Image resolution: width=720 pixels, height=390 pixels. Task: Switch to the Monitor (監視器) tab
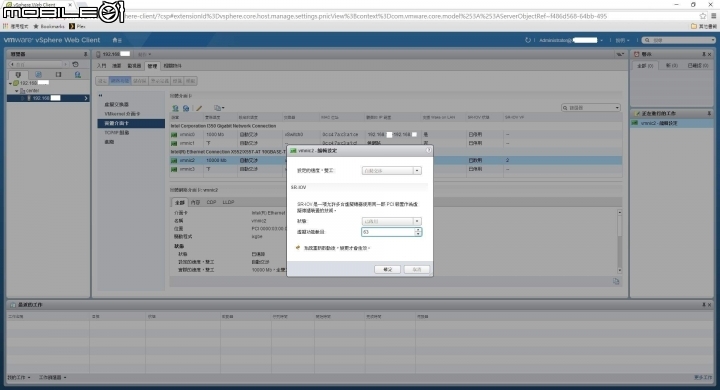(x=134, y=66)
